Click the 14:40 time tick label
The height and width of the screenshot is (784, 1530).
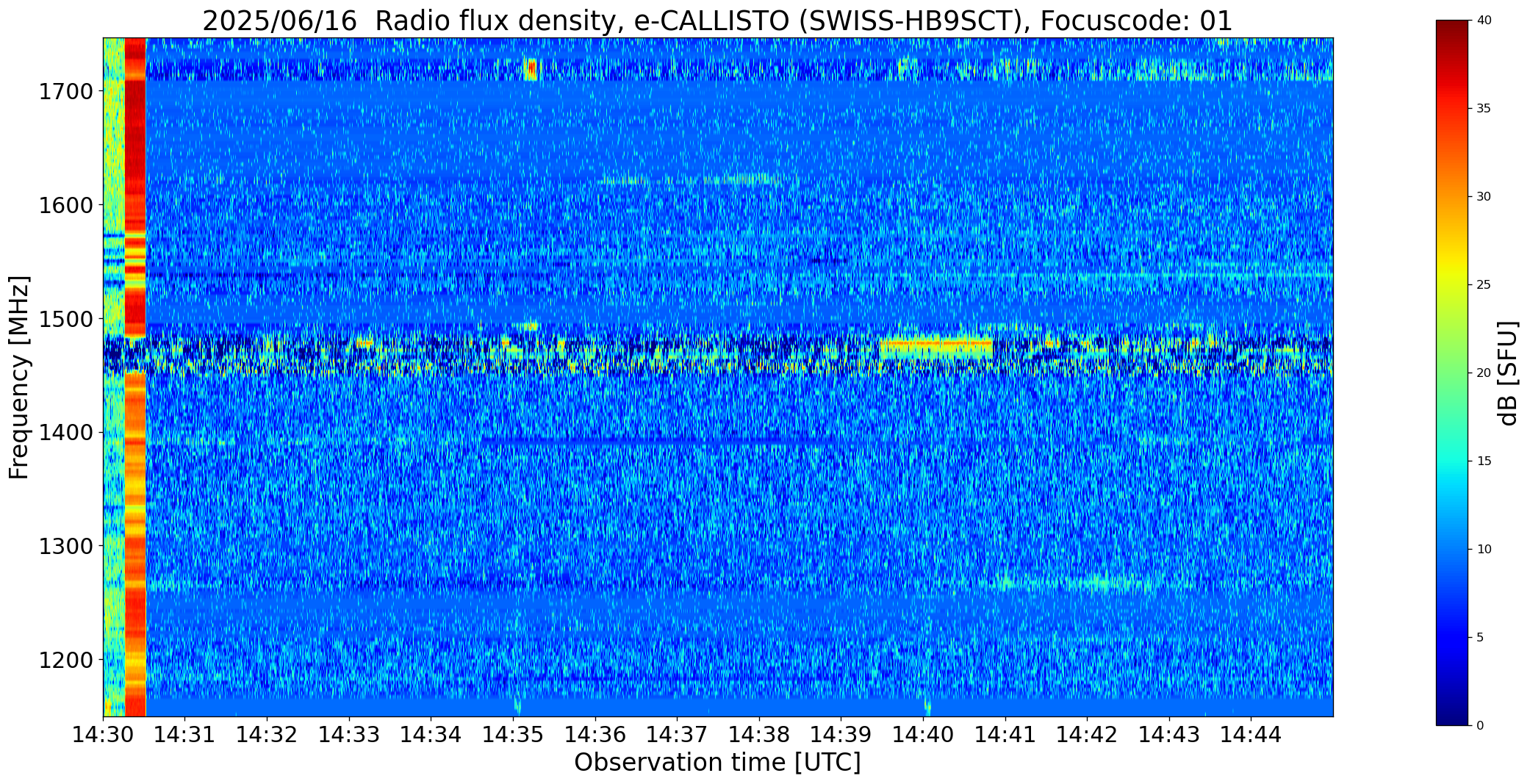point(923,735)
